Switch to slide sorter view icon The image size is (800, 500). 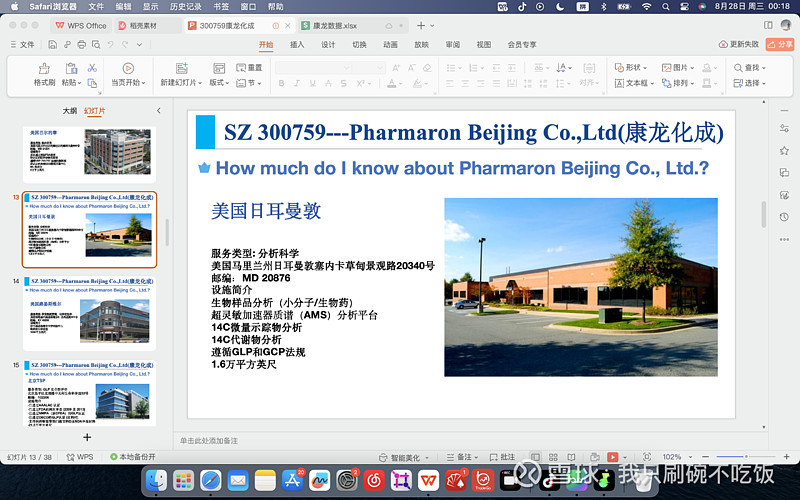(553, 457)
